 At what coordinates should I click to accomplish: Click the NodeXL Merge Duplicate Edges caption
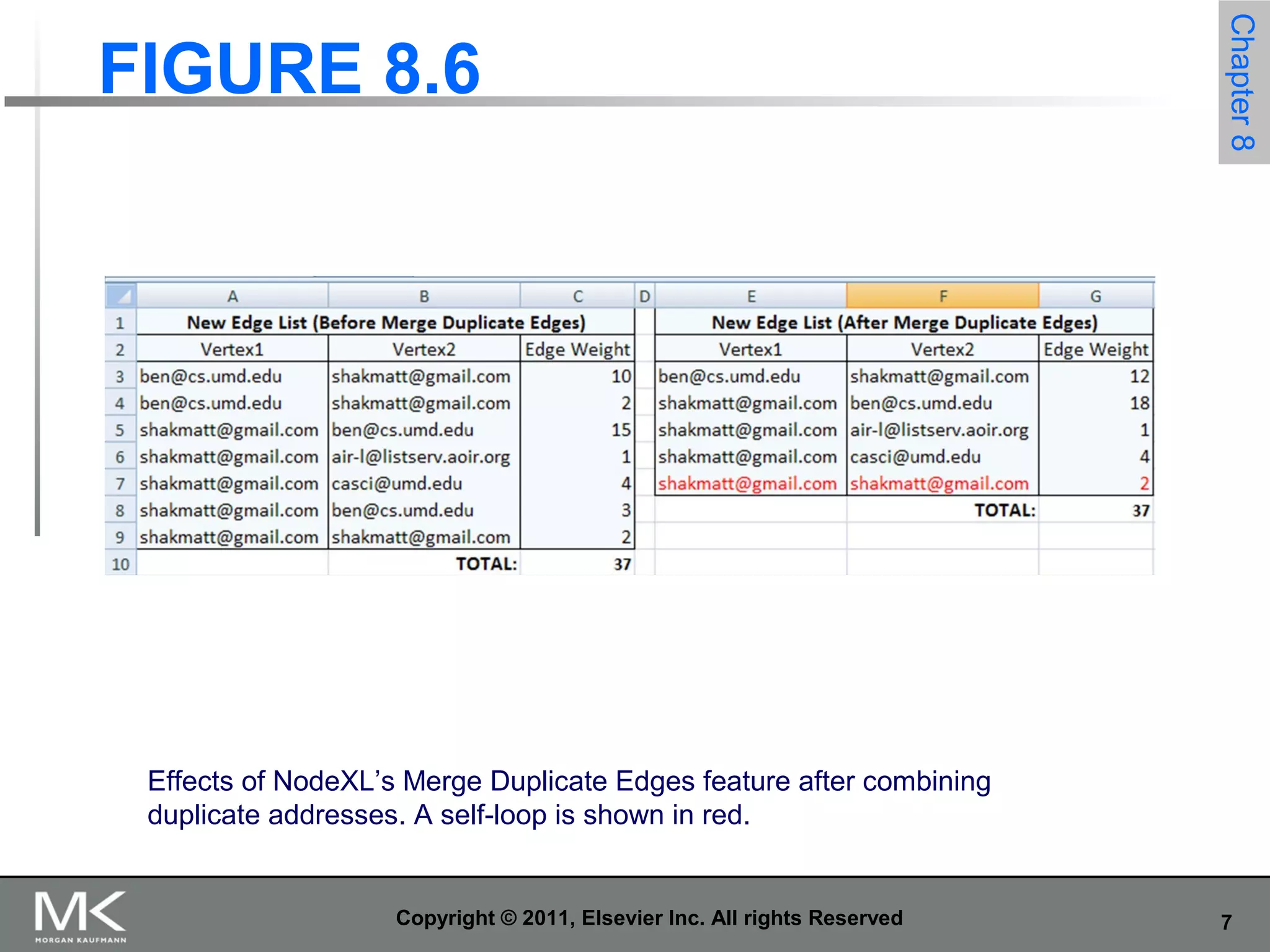(x=569, y=798)
